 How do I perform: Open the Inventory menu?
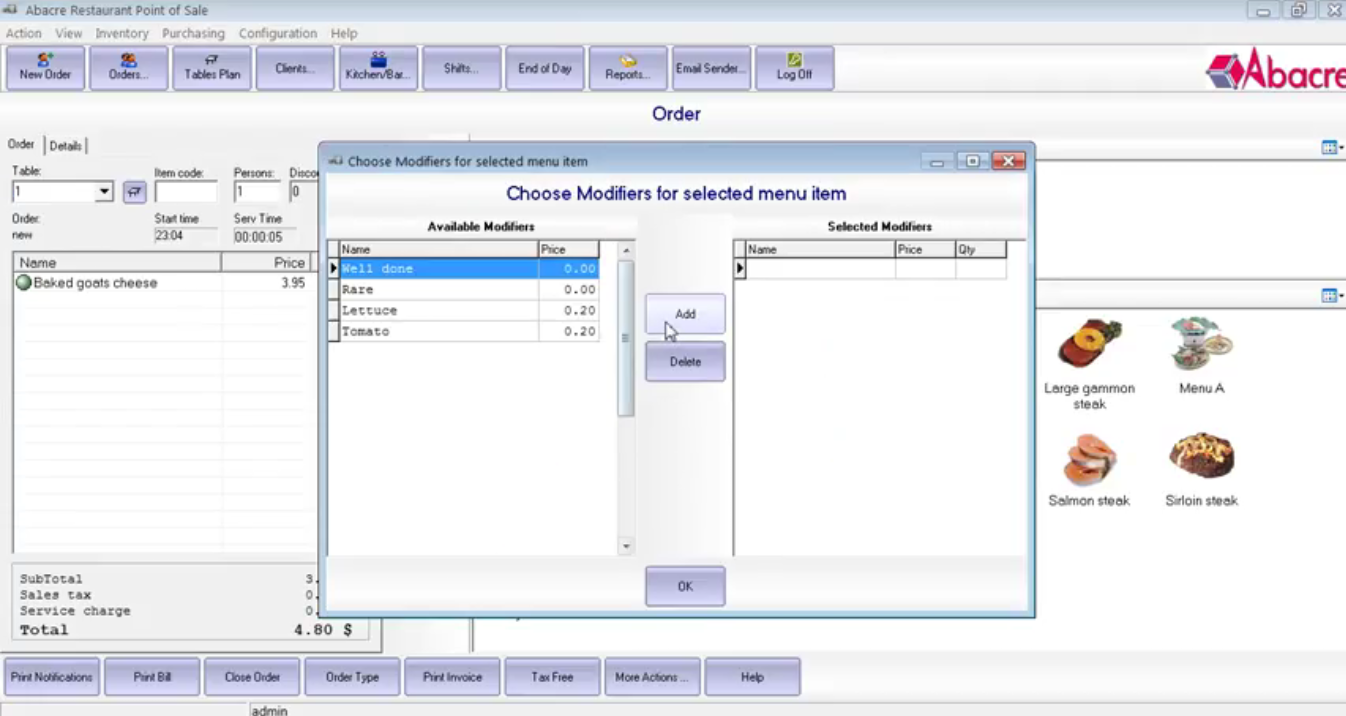[x=122, y=33]
